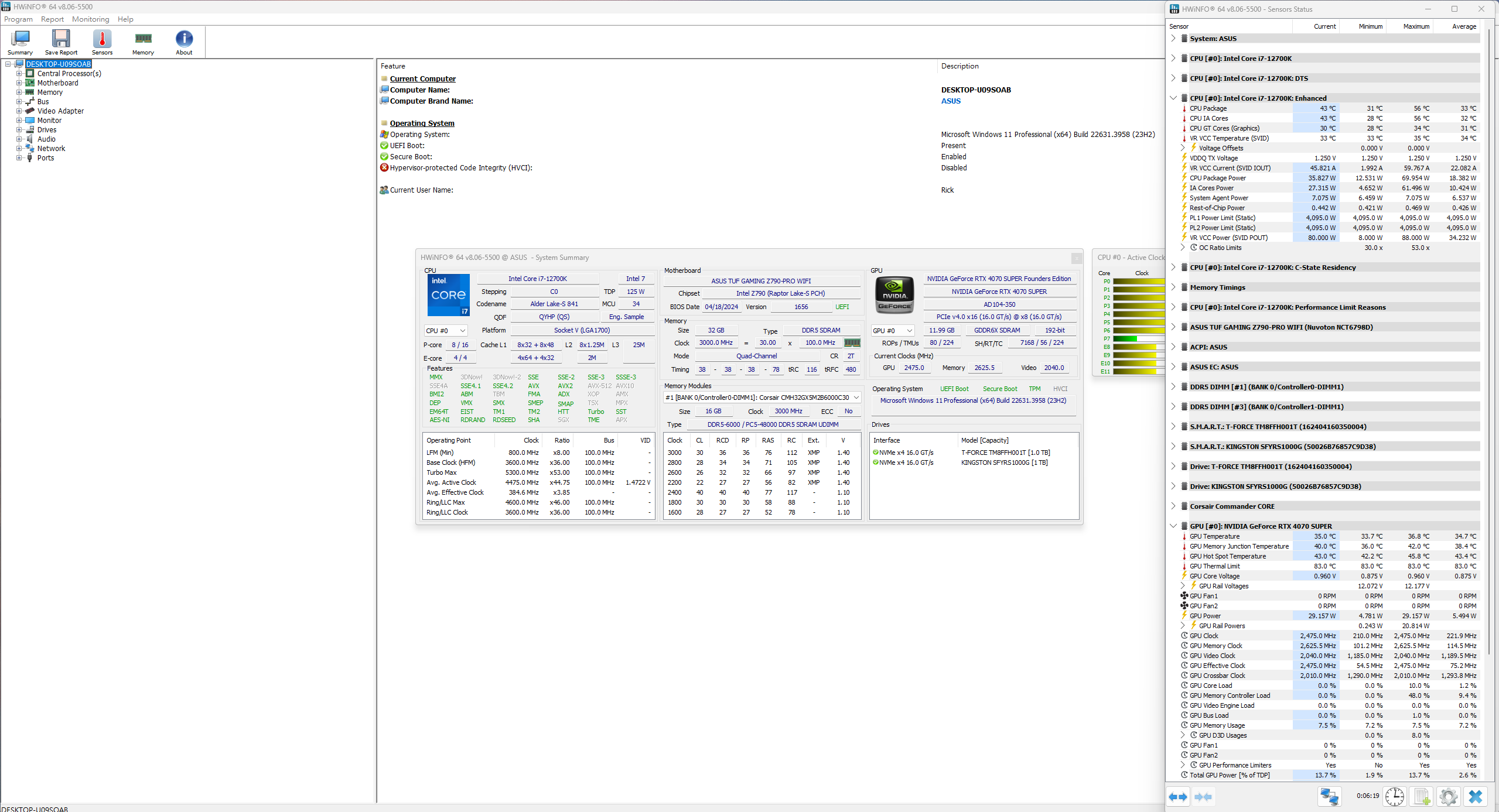Click the Operating System heading link
The height and width of the screenshot is (812, 1499).
[422, 124]
